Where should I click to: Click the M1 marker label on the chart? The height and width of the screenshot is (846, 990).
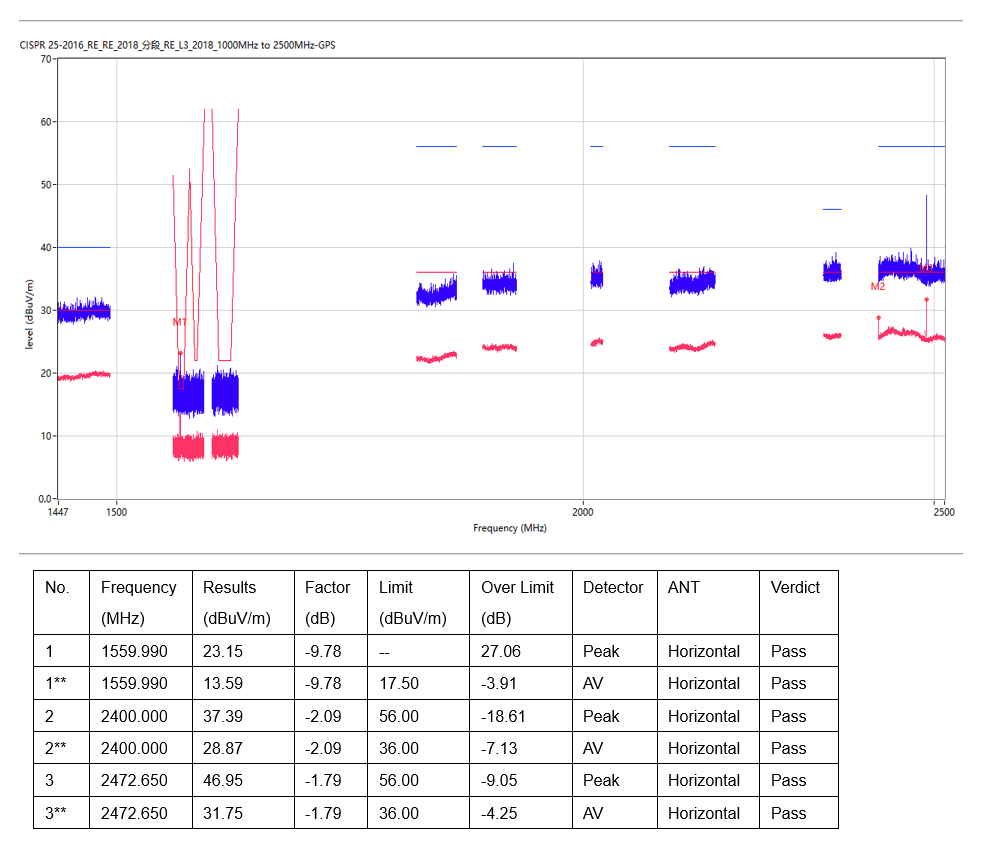click(180, 322)
